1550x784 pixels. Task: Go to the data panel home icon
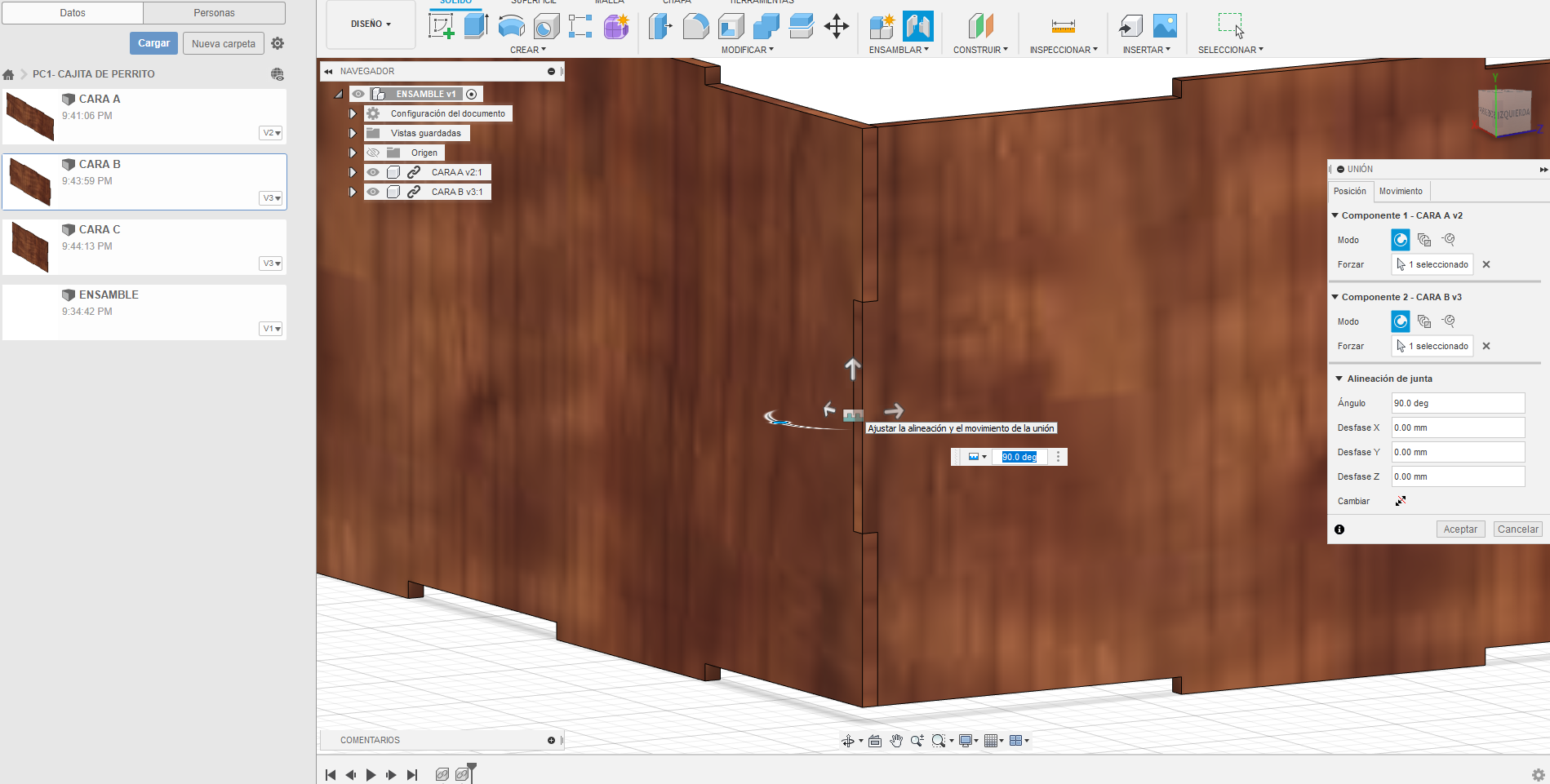(x=8, y=74)
